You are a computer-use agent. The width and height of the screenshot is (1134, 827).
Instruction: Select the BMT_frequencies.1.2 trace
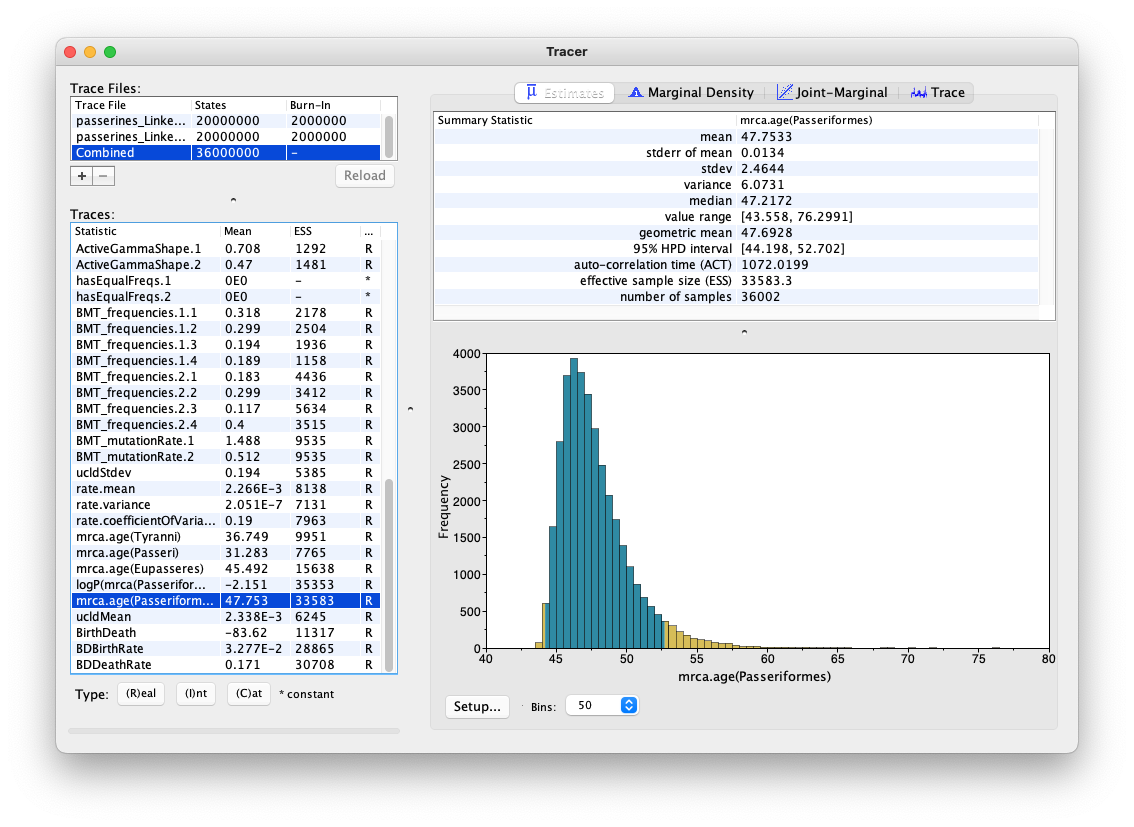pos(226,329)
